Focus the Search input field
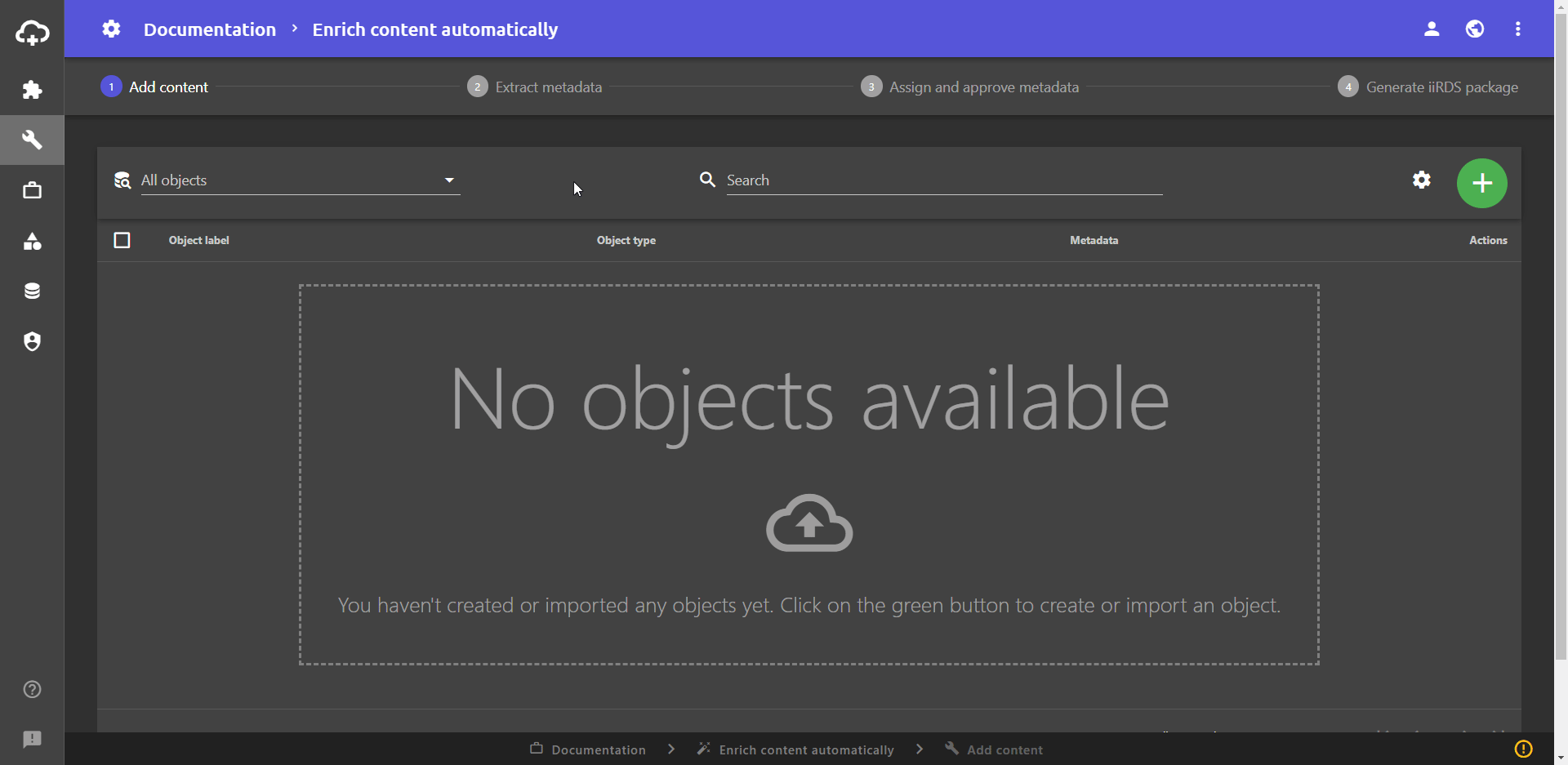 [944, 180]
